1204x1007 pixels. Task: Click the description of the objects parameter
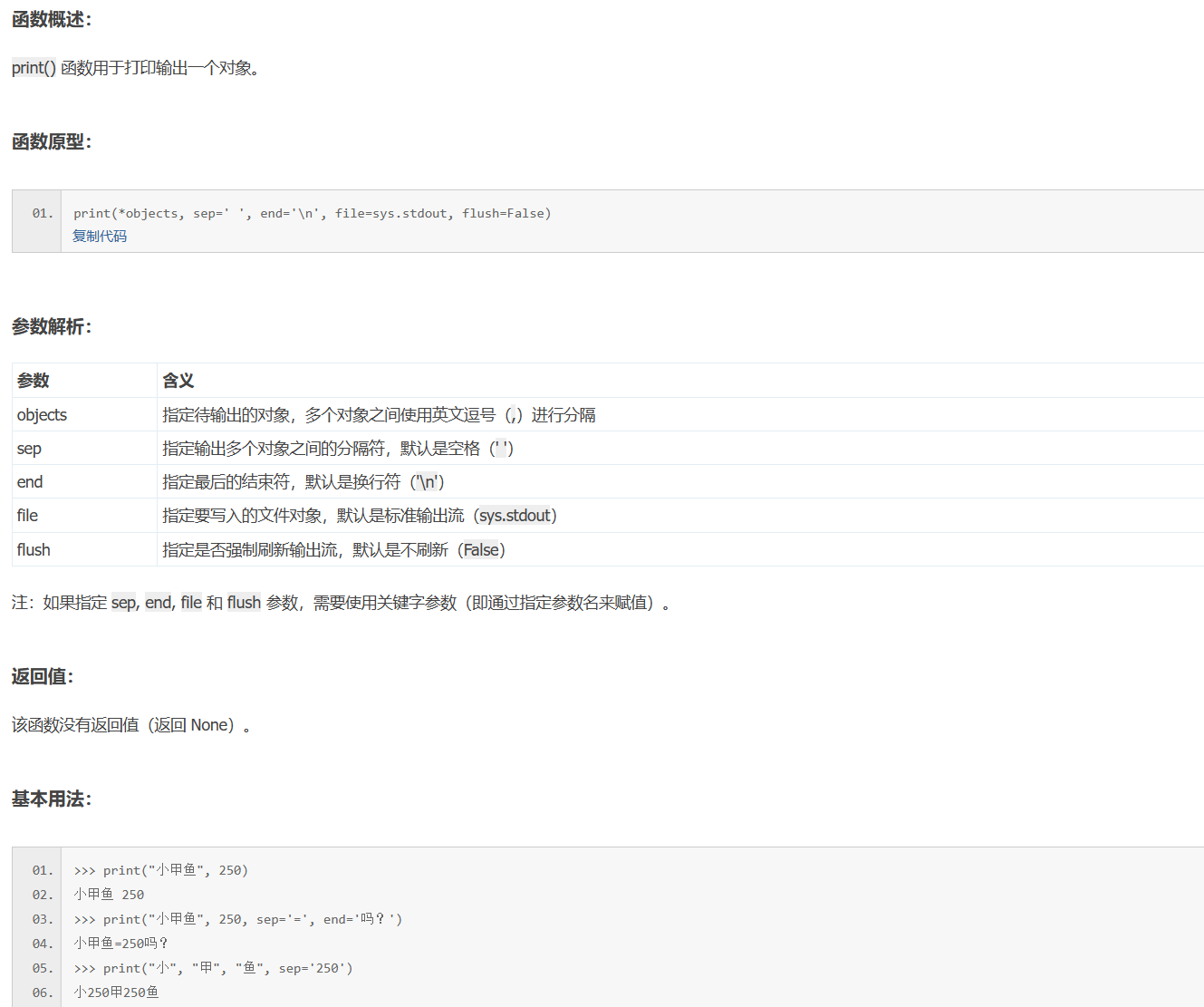pyautogui.click(x=379, y=415)
